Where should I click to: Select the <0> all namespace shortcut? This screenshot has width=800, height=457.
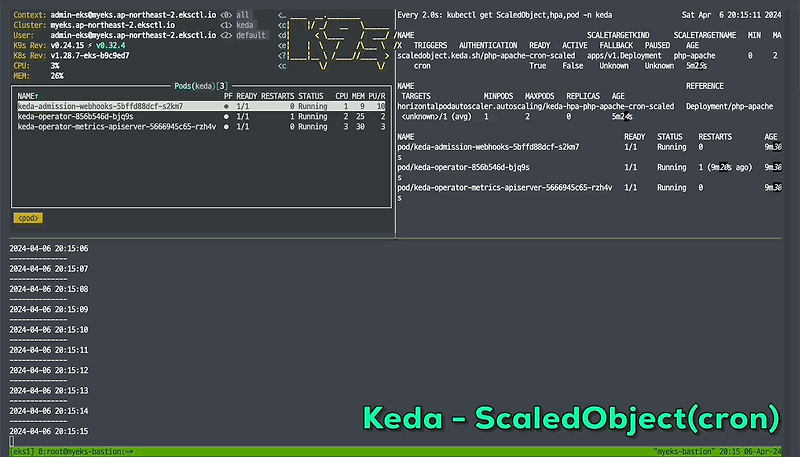[x=235, y=15]
